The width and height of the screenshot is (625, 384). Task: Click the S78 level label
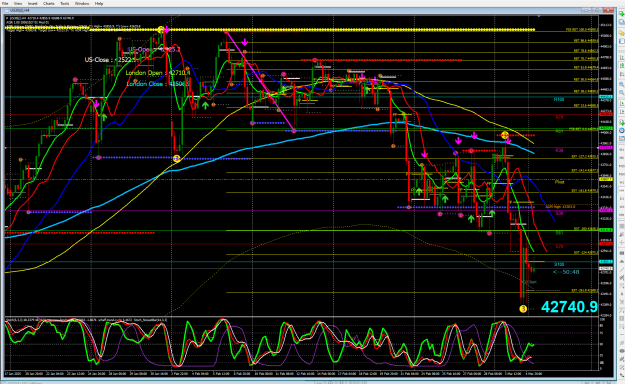point(559,246)
